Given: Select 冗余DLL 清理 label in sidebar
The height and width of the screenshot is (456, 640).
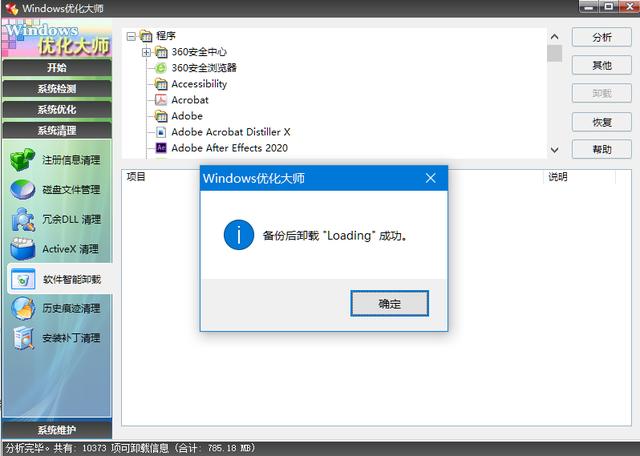Looking at the screenshot, I should [x=71, y=219].
